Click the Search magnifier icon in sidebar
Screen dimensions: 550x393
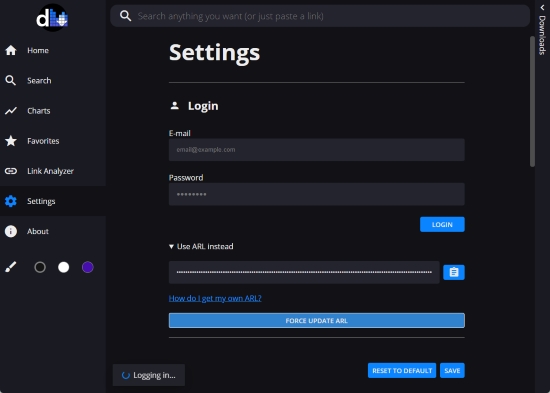pos(11,80)
